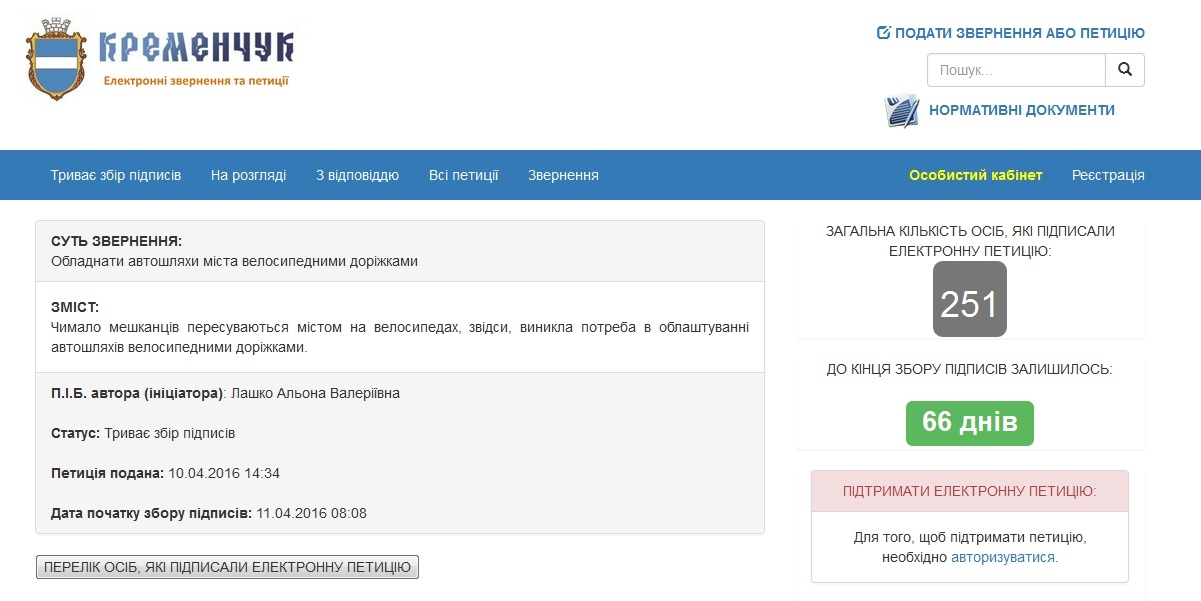Click the normative documents notebook icon

[901, 111]
